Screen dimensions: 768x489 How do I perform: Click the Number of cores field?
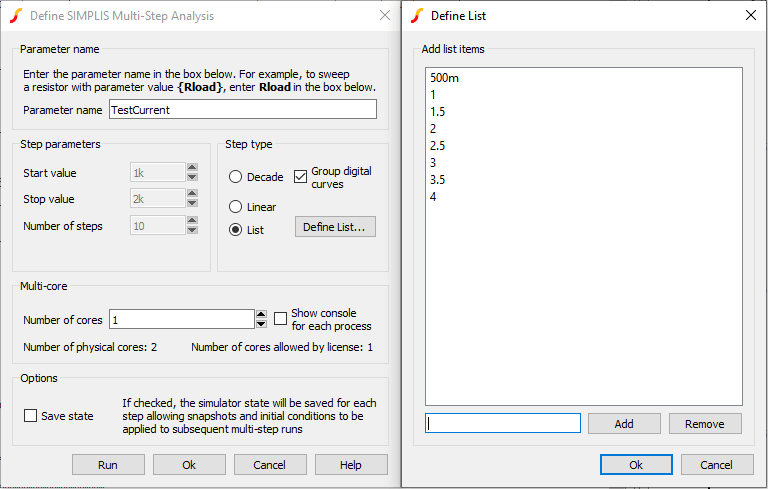182,319
